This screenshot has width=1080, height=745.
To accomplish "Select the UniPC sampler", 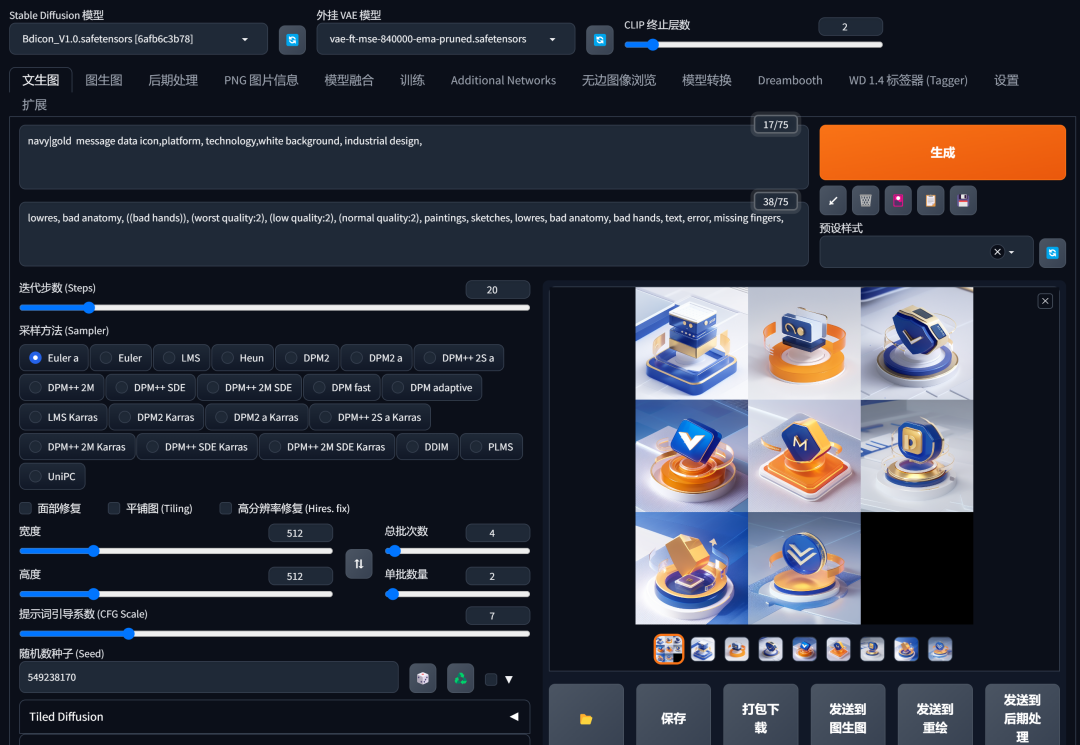I will tap(52, 476).
